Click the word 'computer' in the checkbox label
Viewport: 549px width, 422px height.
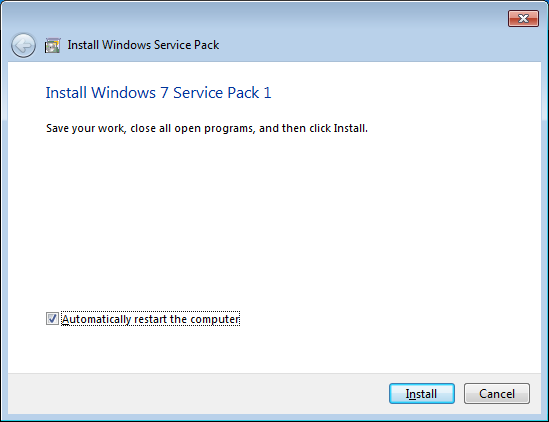coord(215,319)
